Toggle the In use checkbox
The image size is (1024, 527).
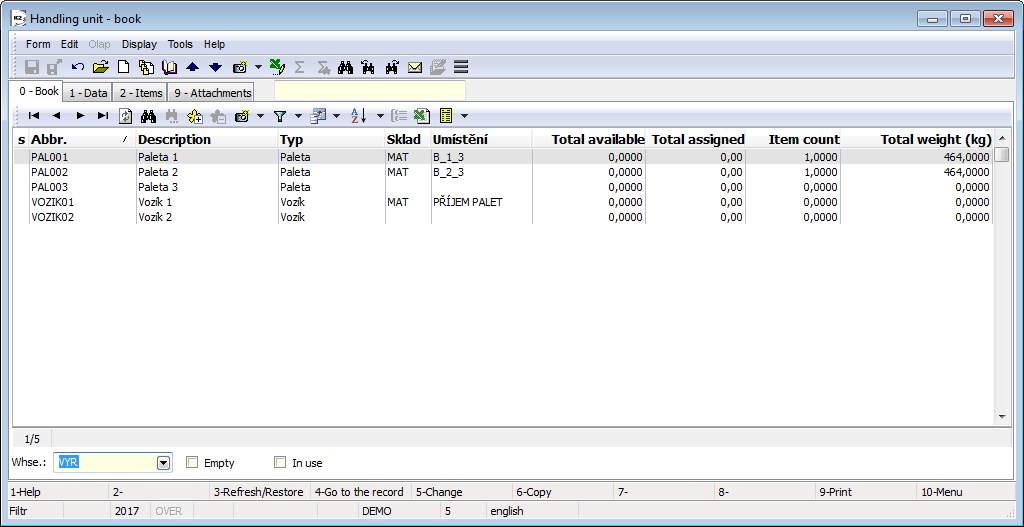click(280, 463)
